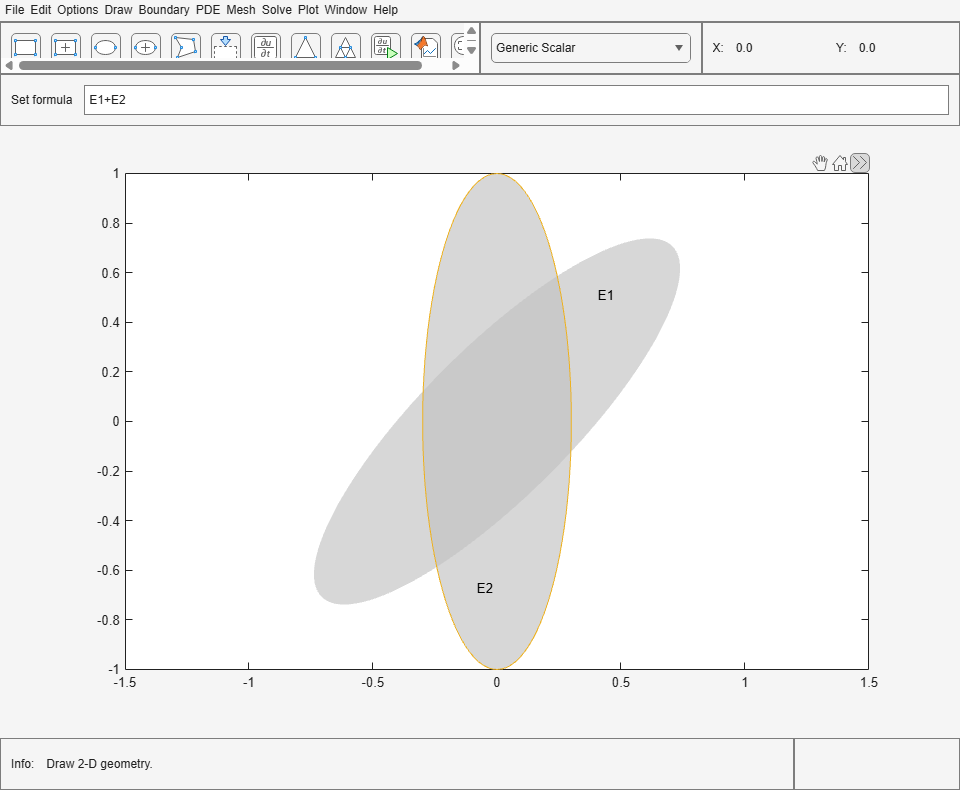This screenshot has width=960, height=790.
Task: Toggle the pan hand tool above the plot
Action: click(x=820, y=162)
